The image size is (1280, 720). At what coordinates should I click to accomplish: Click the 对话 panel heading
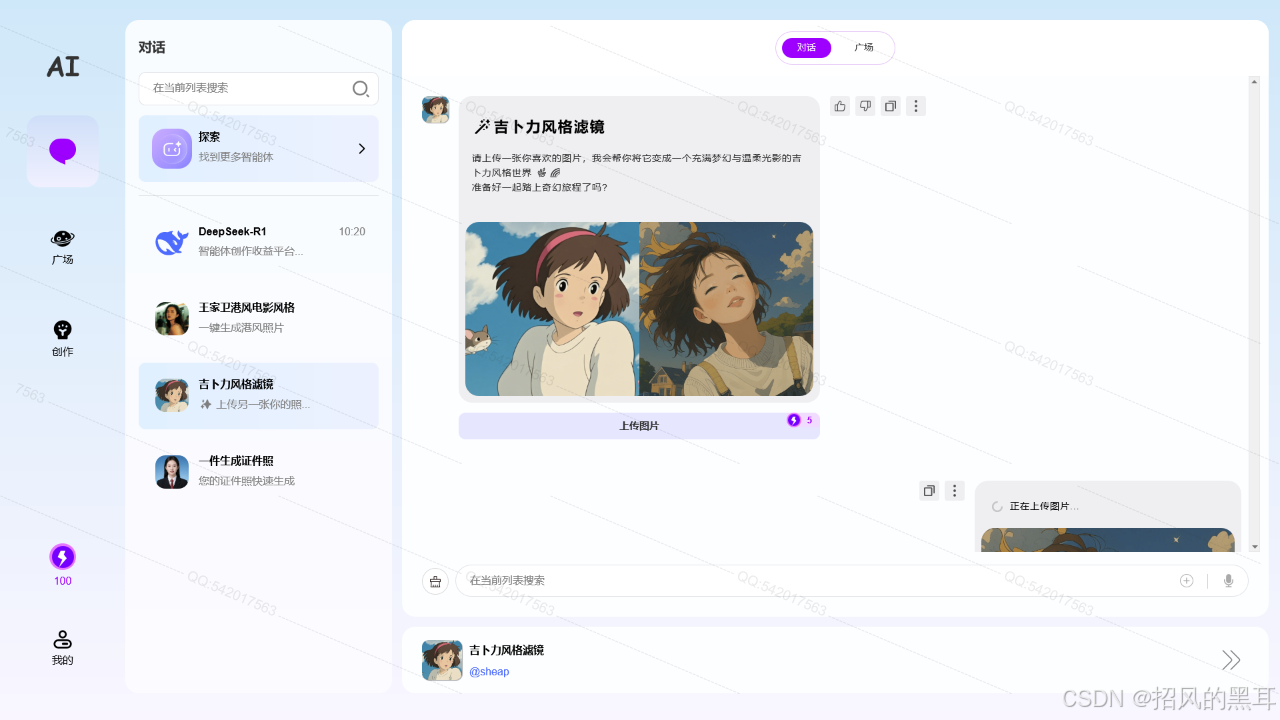coord(152,47)
